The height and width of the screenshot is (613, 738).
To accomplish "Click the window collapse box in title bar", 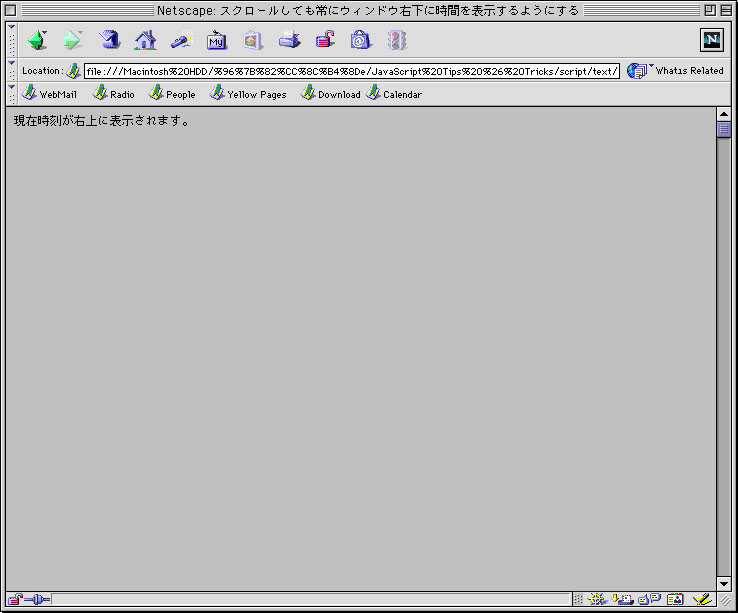I will 726,10.
